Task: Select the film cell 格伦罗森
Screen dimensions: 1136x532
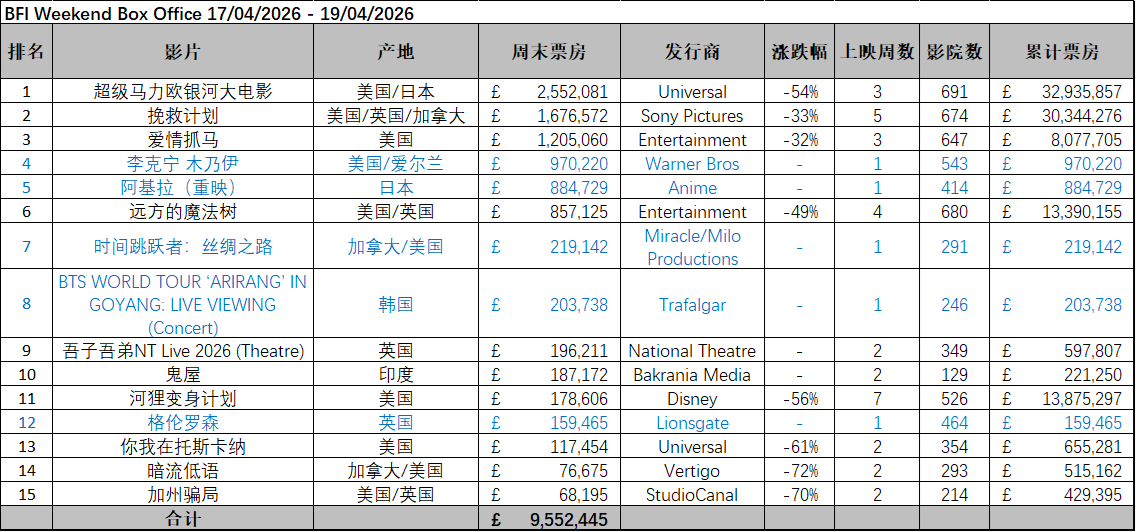Action: click(183, 423)
